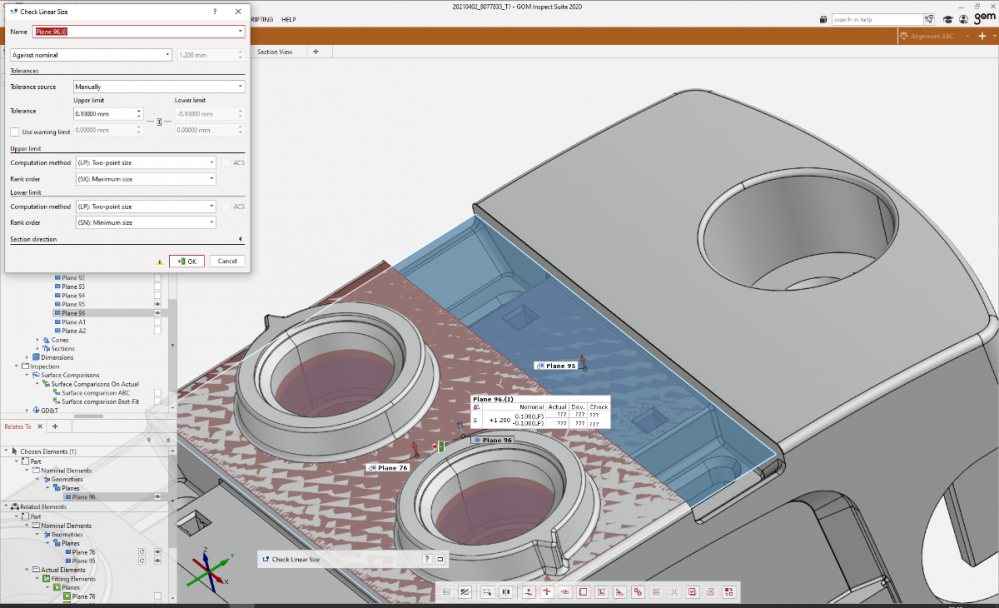Confirm dialog with the OK button
The width and height of the screenshot is (999, 608).
click(x=187, y=261)
